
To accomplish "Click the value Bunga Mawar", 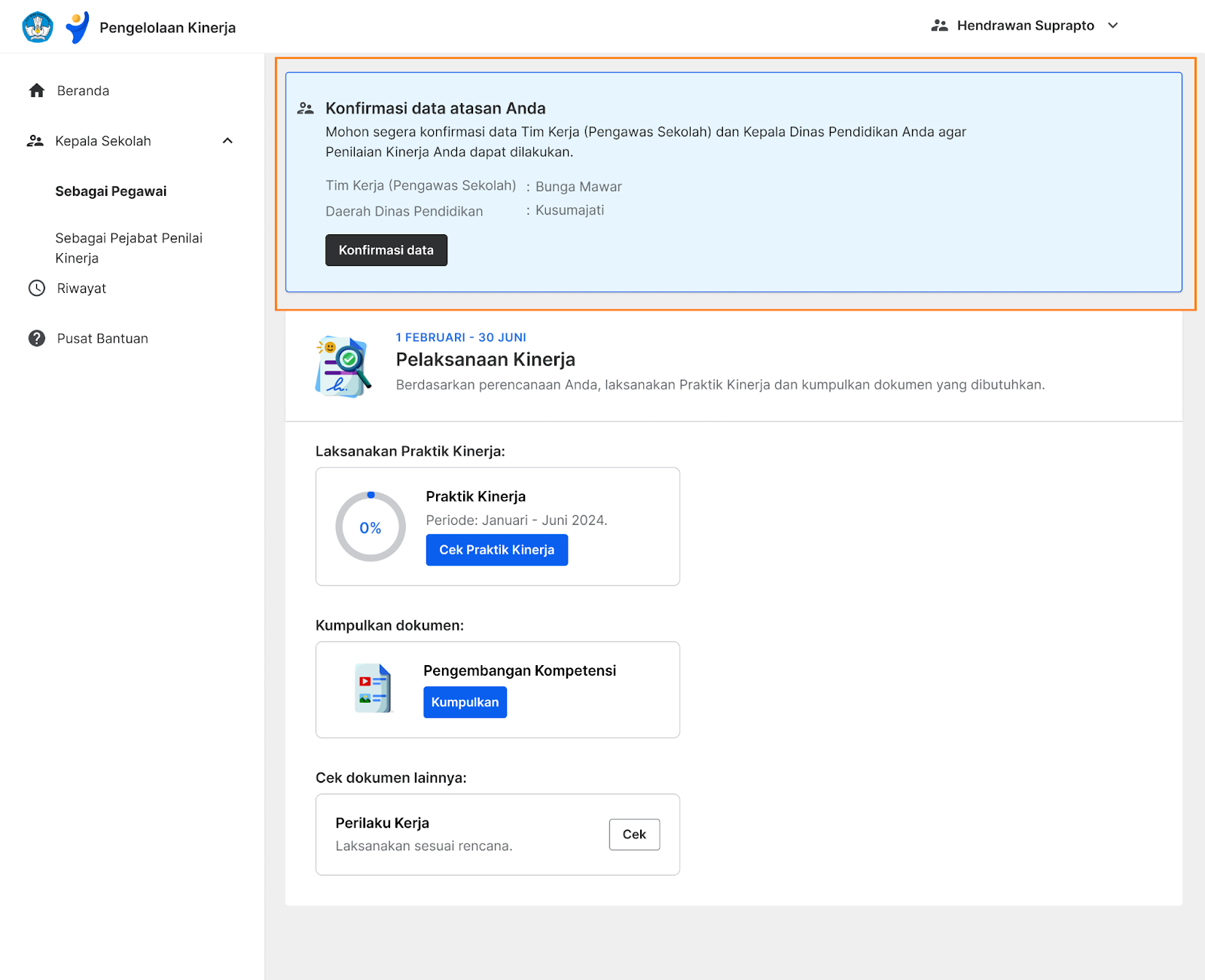I will click(x=578, y=187).
